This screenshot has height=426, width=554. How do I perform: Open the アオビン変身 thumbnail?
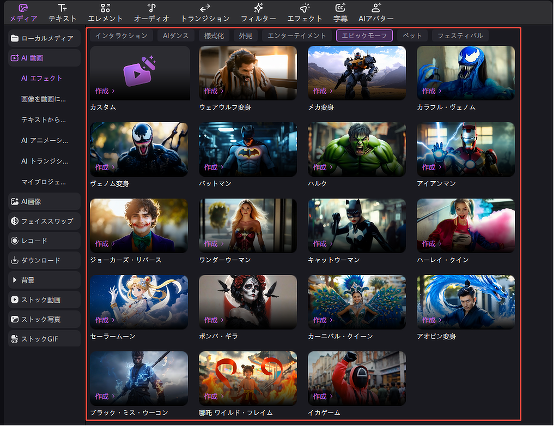tap(466, 302)
